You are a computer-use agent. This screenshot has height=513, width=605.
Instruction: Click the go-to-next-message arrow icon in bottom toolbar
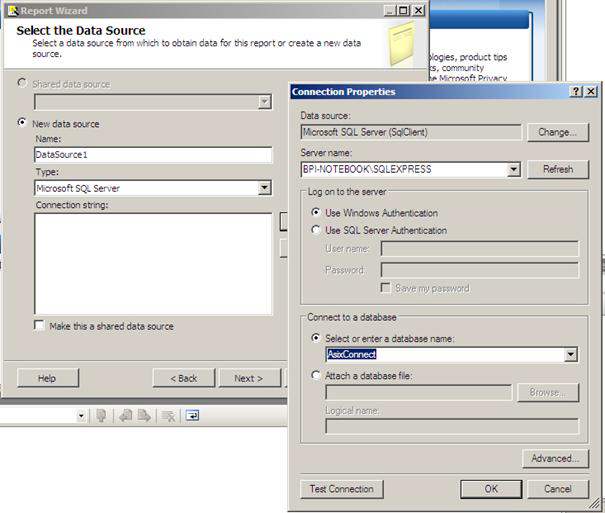pos(144,415)
